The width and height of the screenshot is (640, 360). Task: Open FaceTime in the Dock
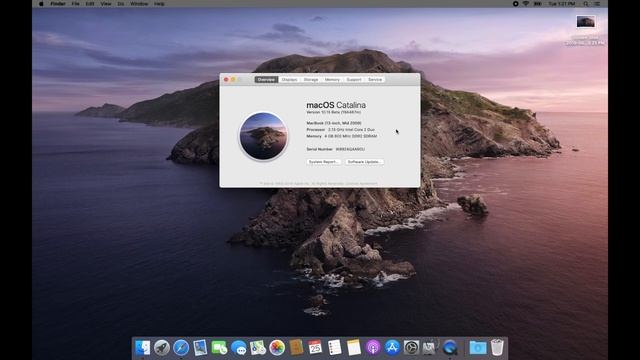click(219, 348)
